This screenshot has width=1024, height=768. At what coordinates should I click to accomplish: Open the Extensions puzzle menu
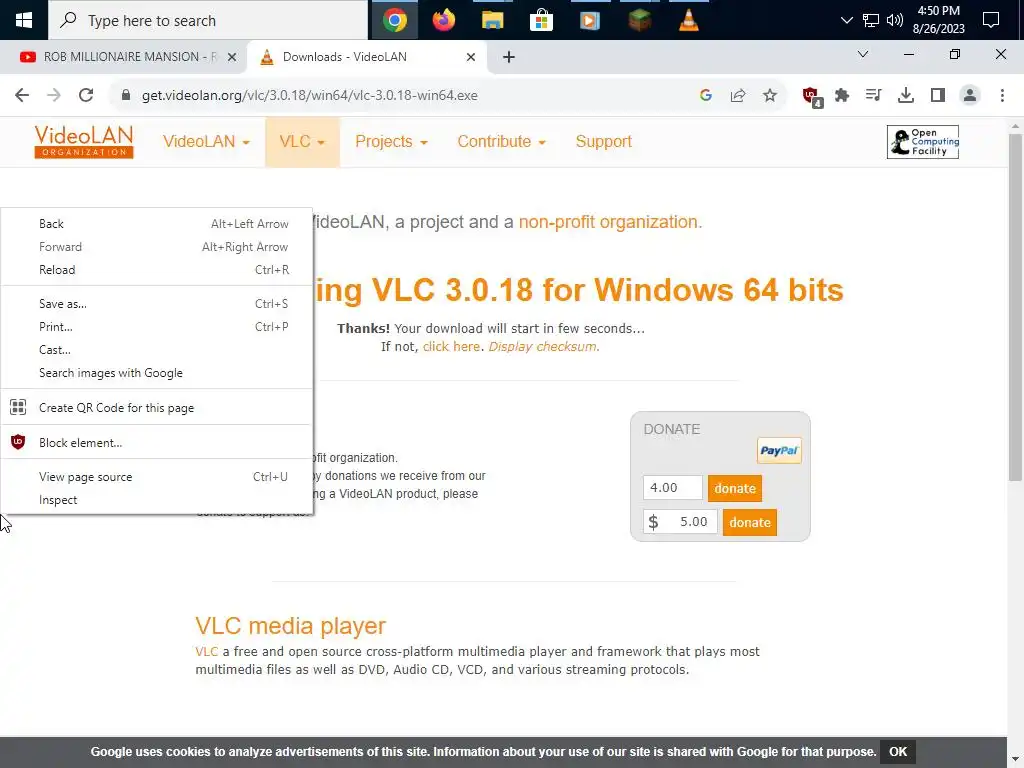coord(842,95)
